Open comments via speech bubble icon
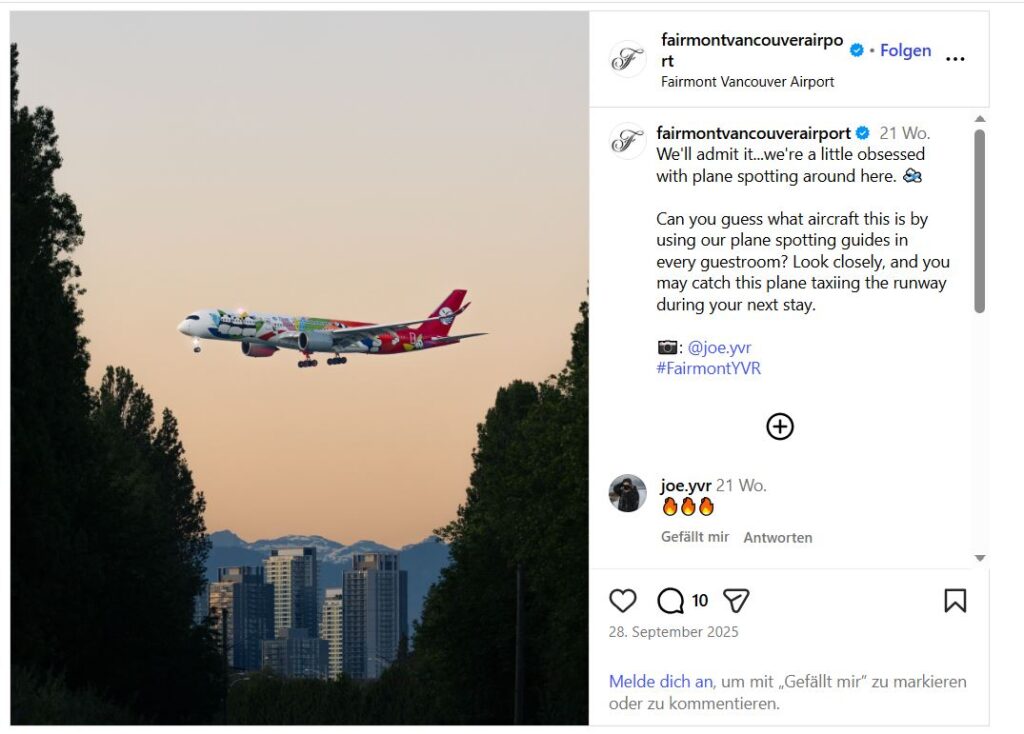The width and height of the screenshot is (1024, 734). [671, 601]
